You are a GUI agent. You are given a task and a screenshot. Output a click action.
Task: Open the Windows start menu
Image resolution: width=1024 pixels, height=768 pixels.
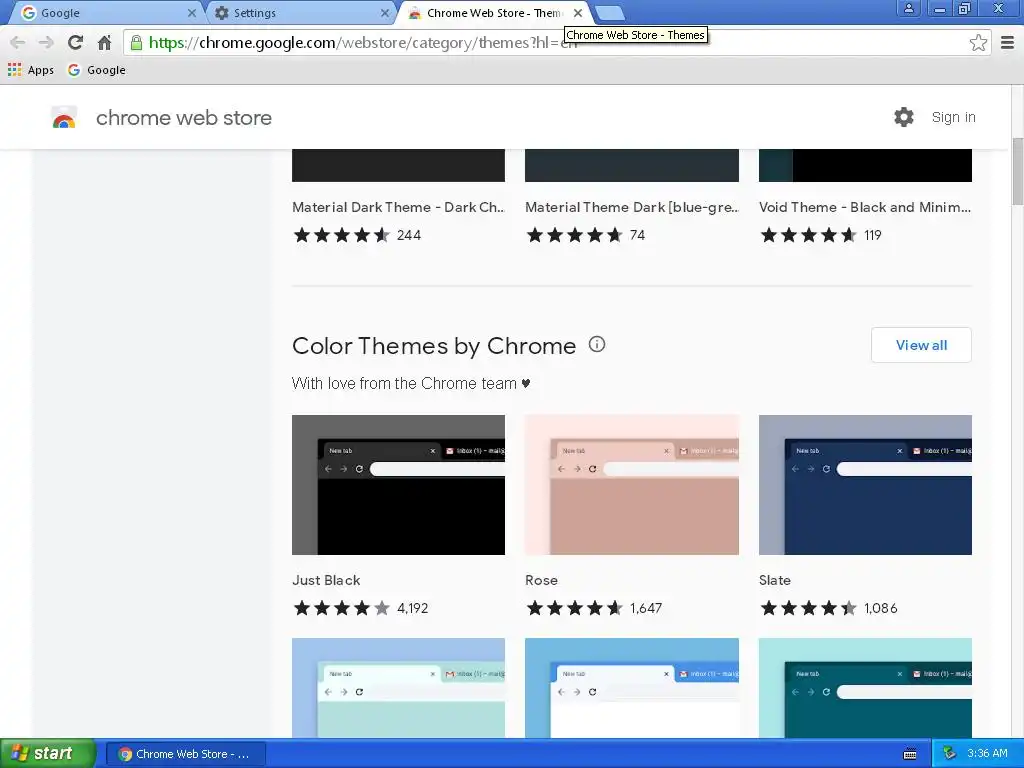(x=48, y=753)
